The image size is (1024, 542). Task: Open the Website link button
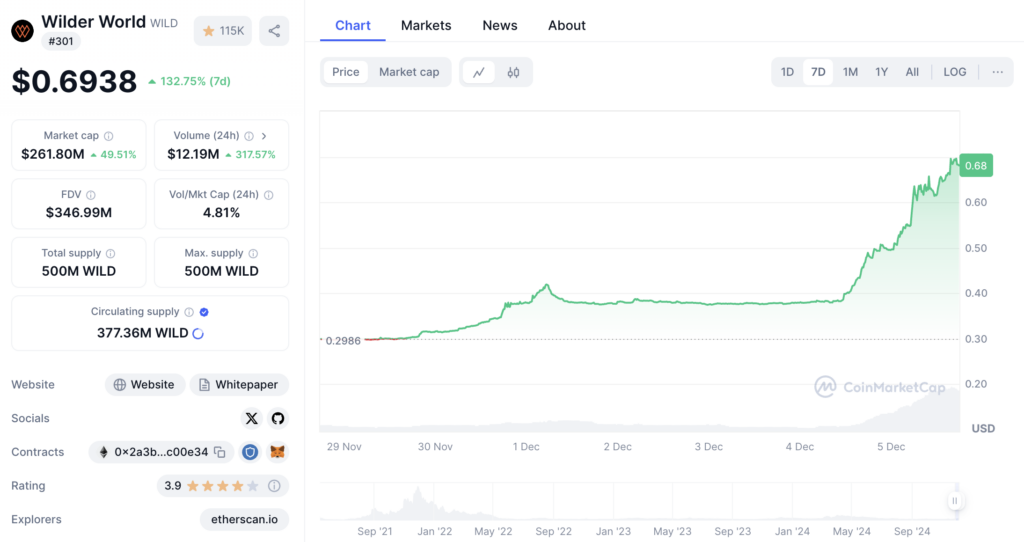tap(144, 385)
